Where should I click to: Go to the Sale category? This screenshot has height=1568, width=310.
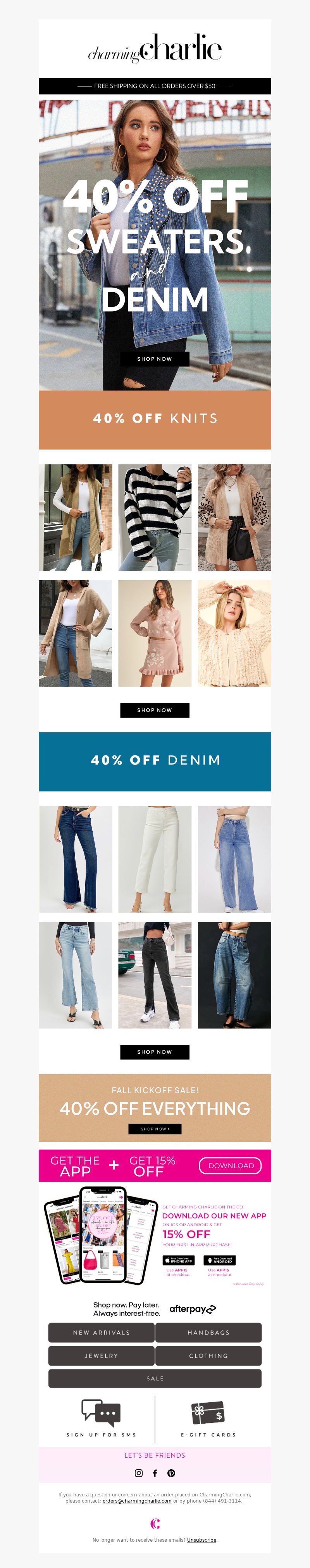pyautogui.click(x=155, y=1378)
